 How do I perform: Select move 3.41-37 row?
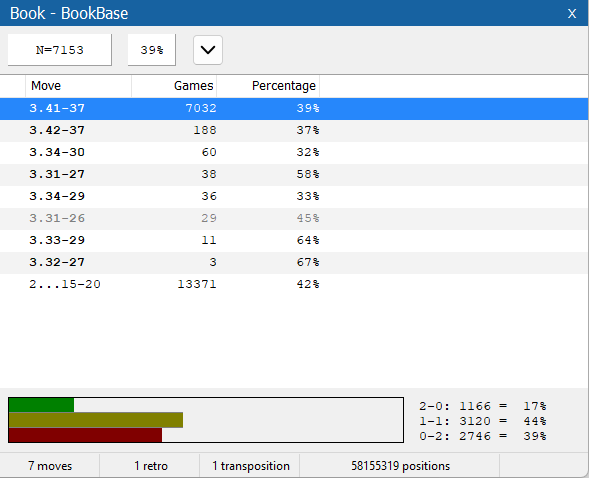[294, 109]
